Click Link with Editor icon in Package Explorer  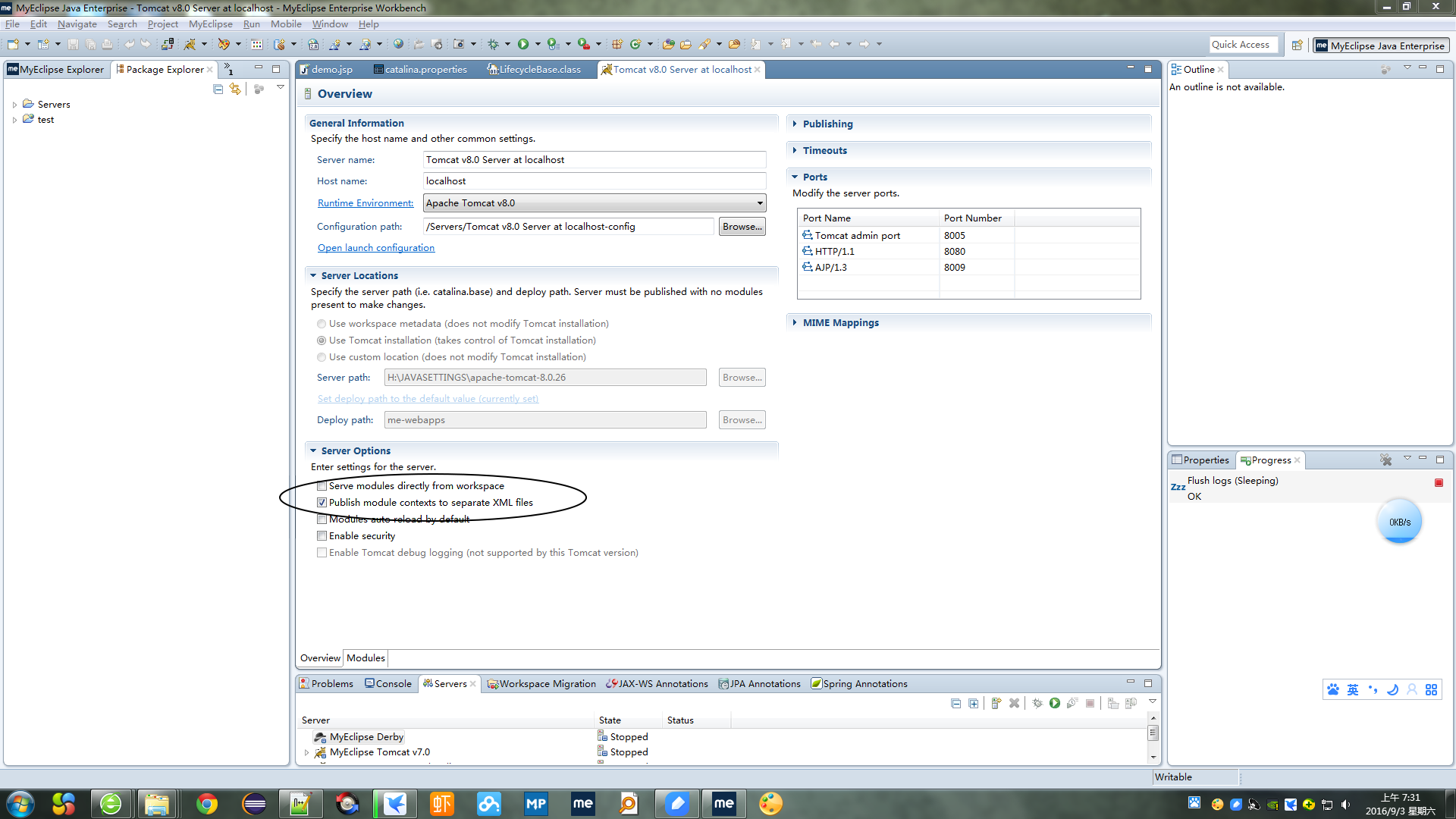[x=235, y=89]
